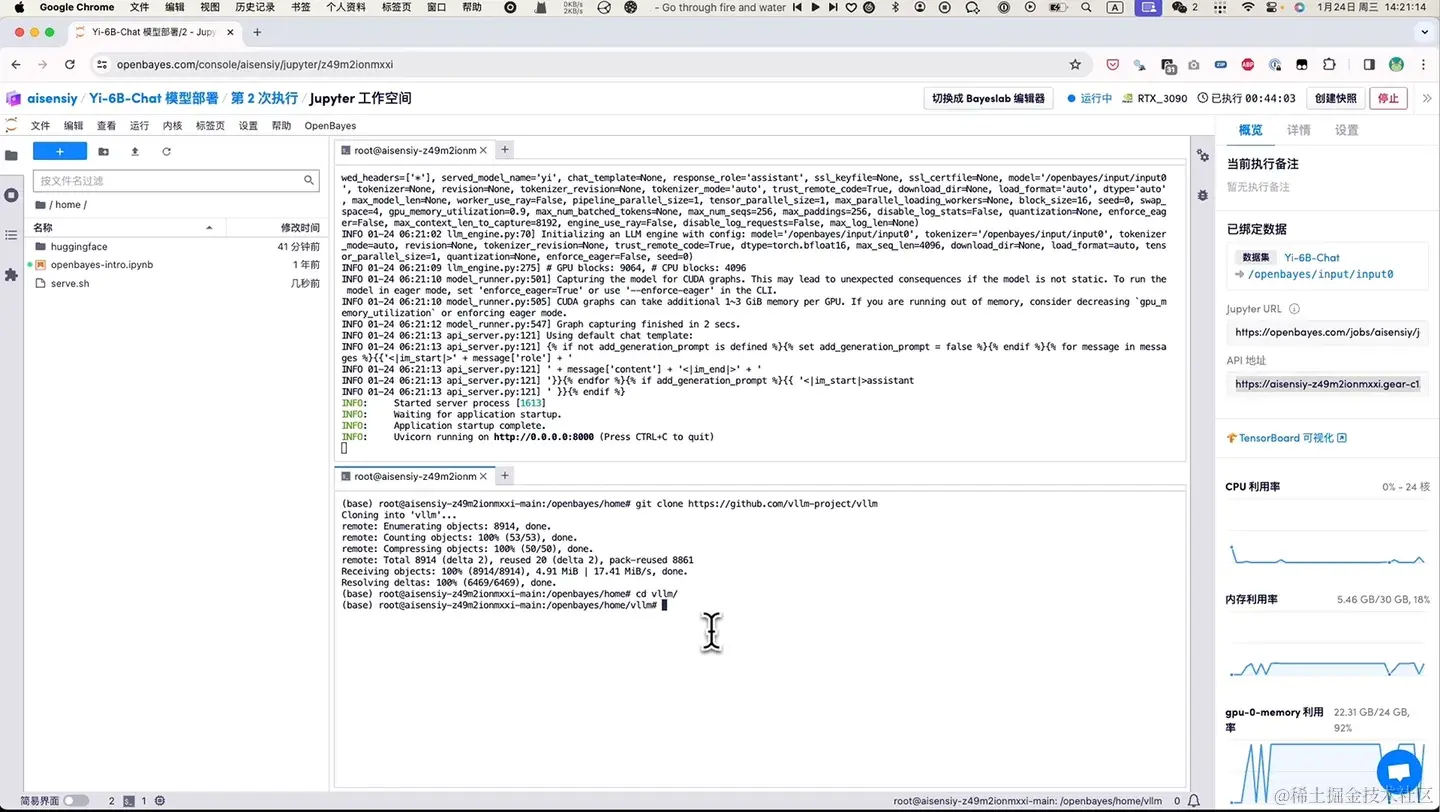Open the property inspector gears icon

tap(1203, 155)
